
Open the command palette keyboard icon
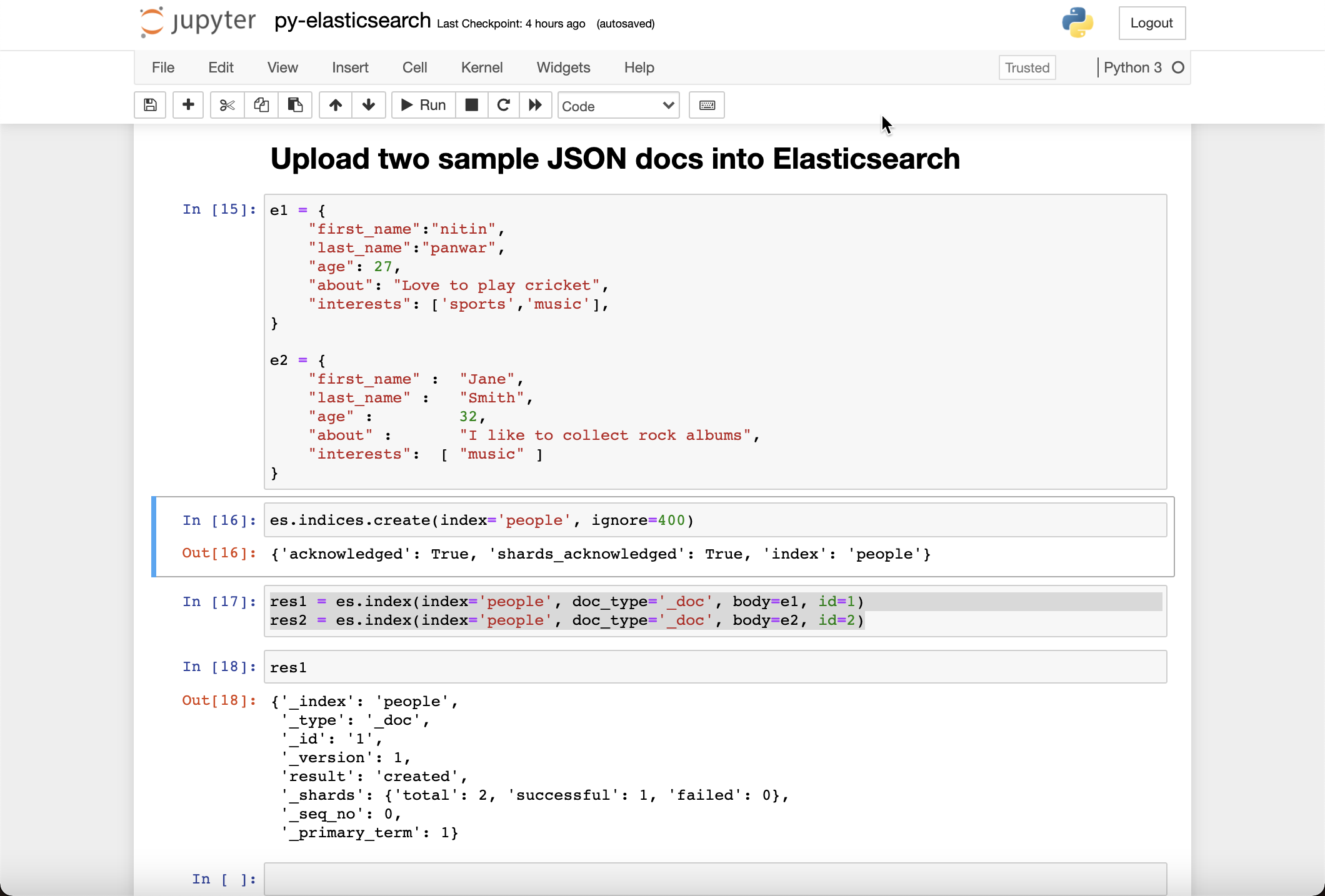706,105
